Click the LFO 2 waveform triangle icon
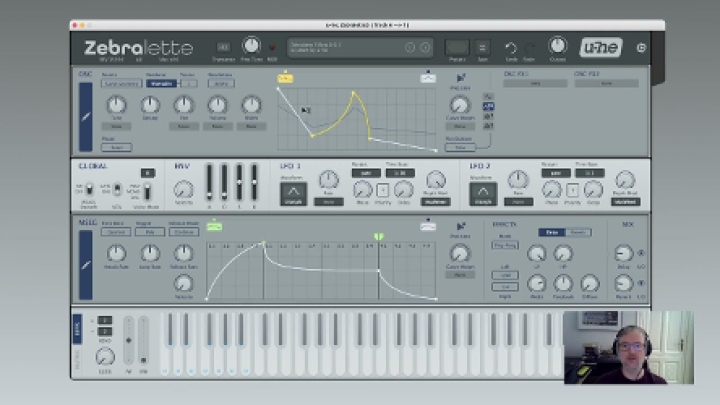This screenshot has height=405, width=720. tap(483, 193)
